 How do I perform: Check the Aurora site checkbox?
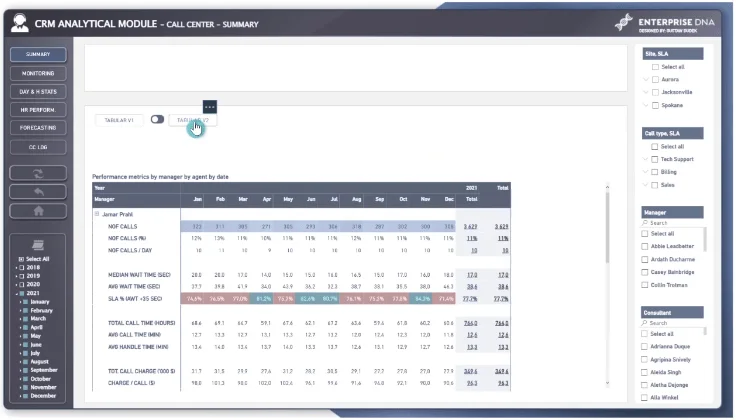point(655,80)
